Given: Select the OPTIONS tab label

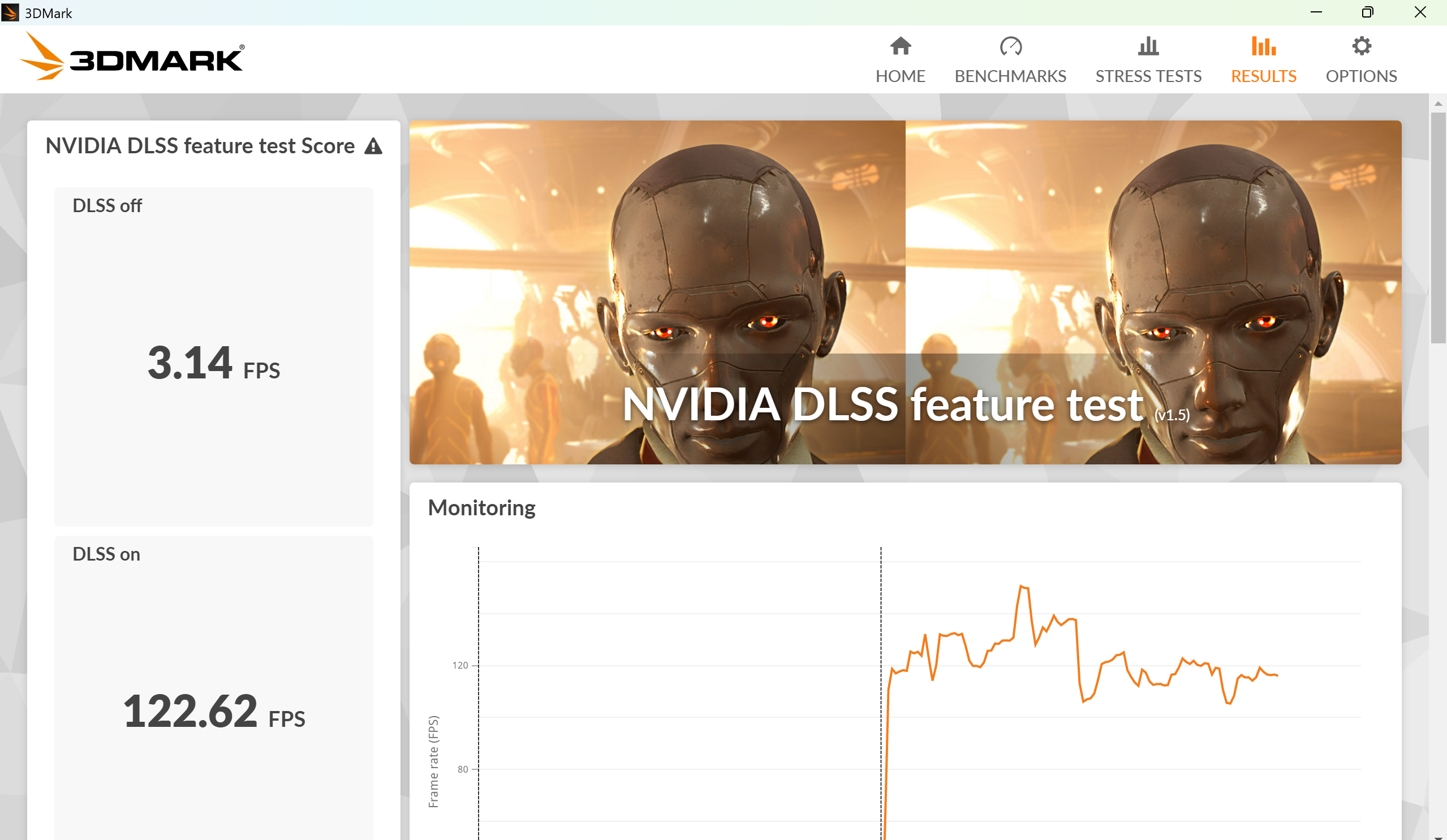Looking at the screenshot, I should point(1361,76).
